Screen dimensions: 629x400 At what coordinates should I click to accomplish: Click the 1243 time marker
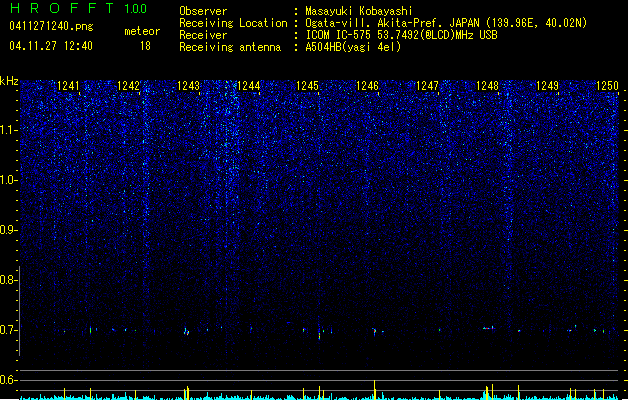(x=188, y=86)
